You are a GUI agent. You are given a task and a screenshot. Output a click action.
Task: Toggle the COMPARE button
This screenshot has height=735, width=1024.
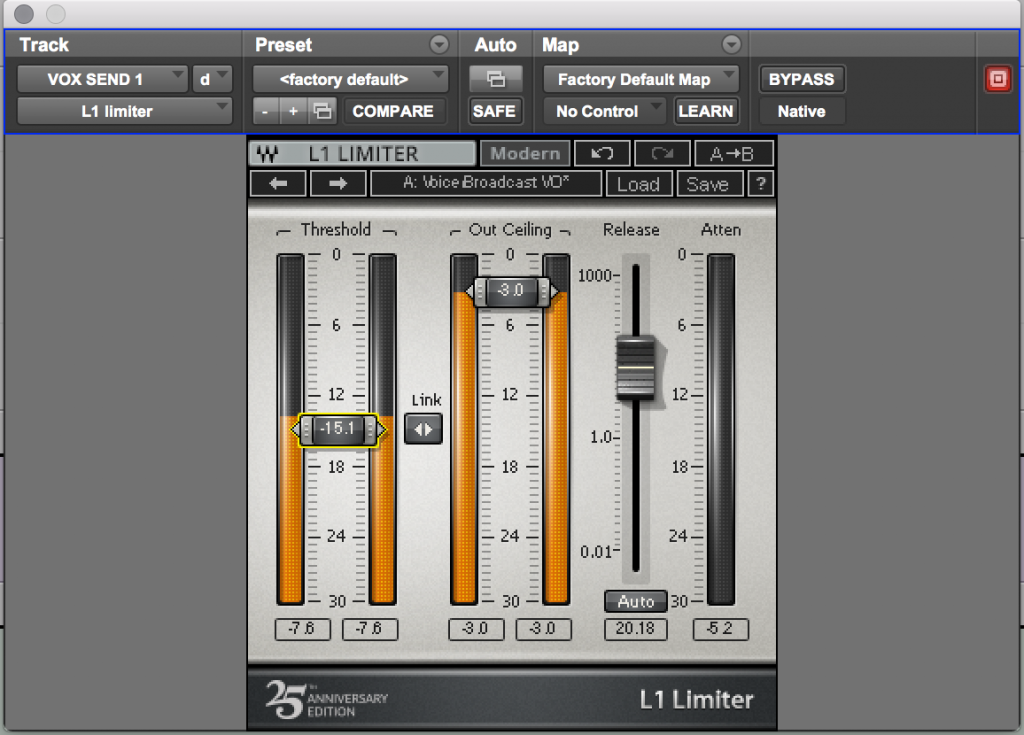point(393,111)
